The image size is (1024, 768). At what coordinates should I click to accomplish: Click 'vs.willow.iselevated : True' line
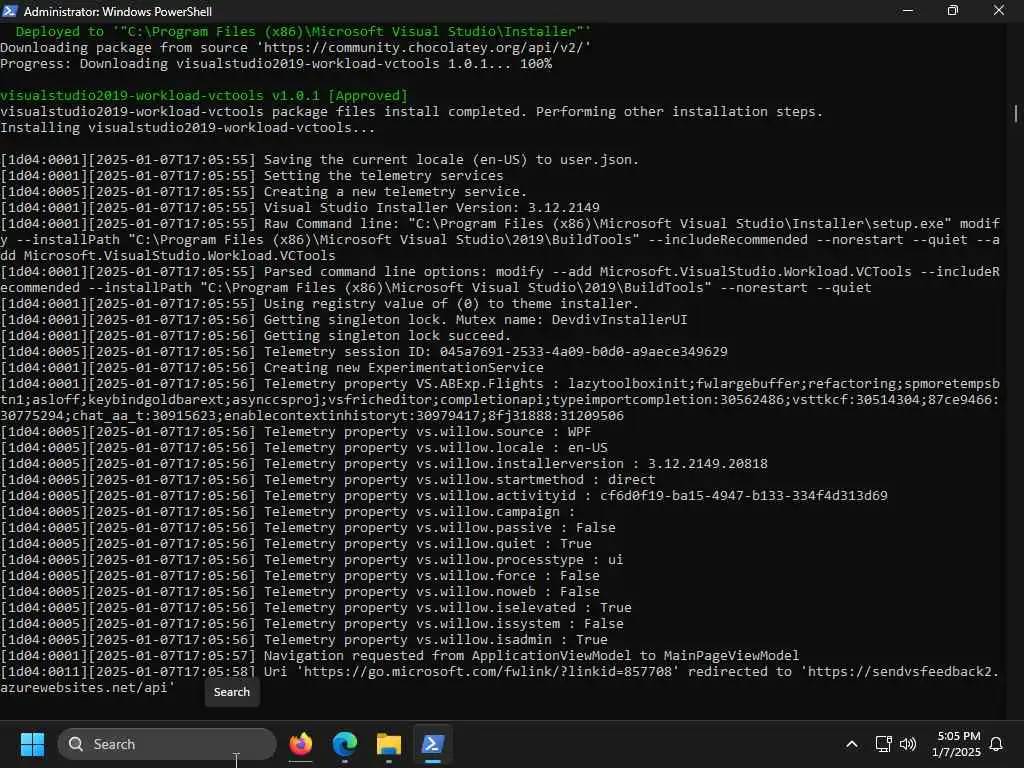316,607
